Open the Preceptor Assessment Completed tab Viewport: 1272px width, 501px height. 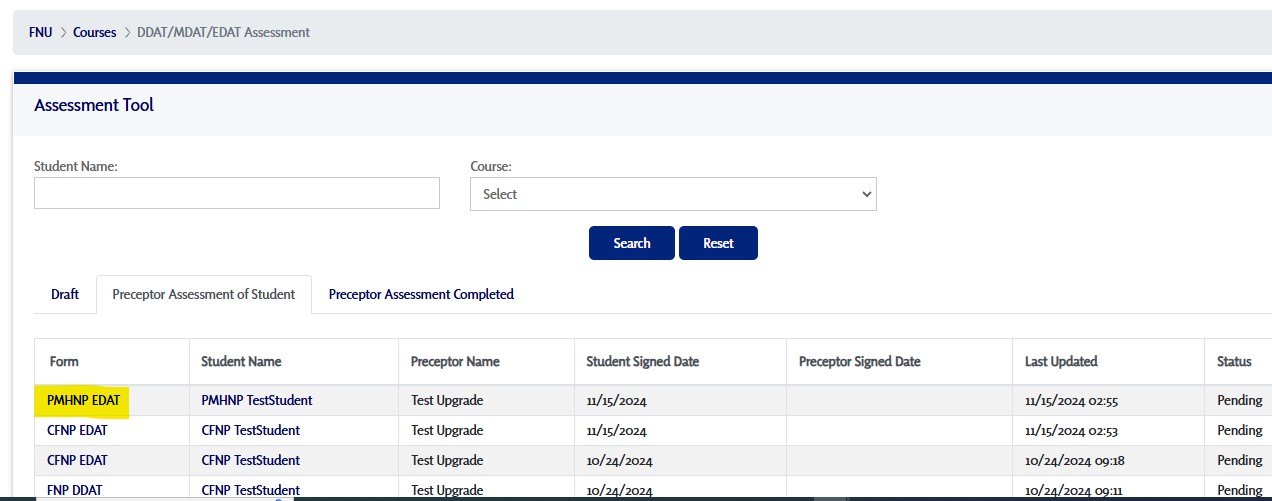point(421,294)
